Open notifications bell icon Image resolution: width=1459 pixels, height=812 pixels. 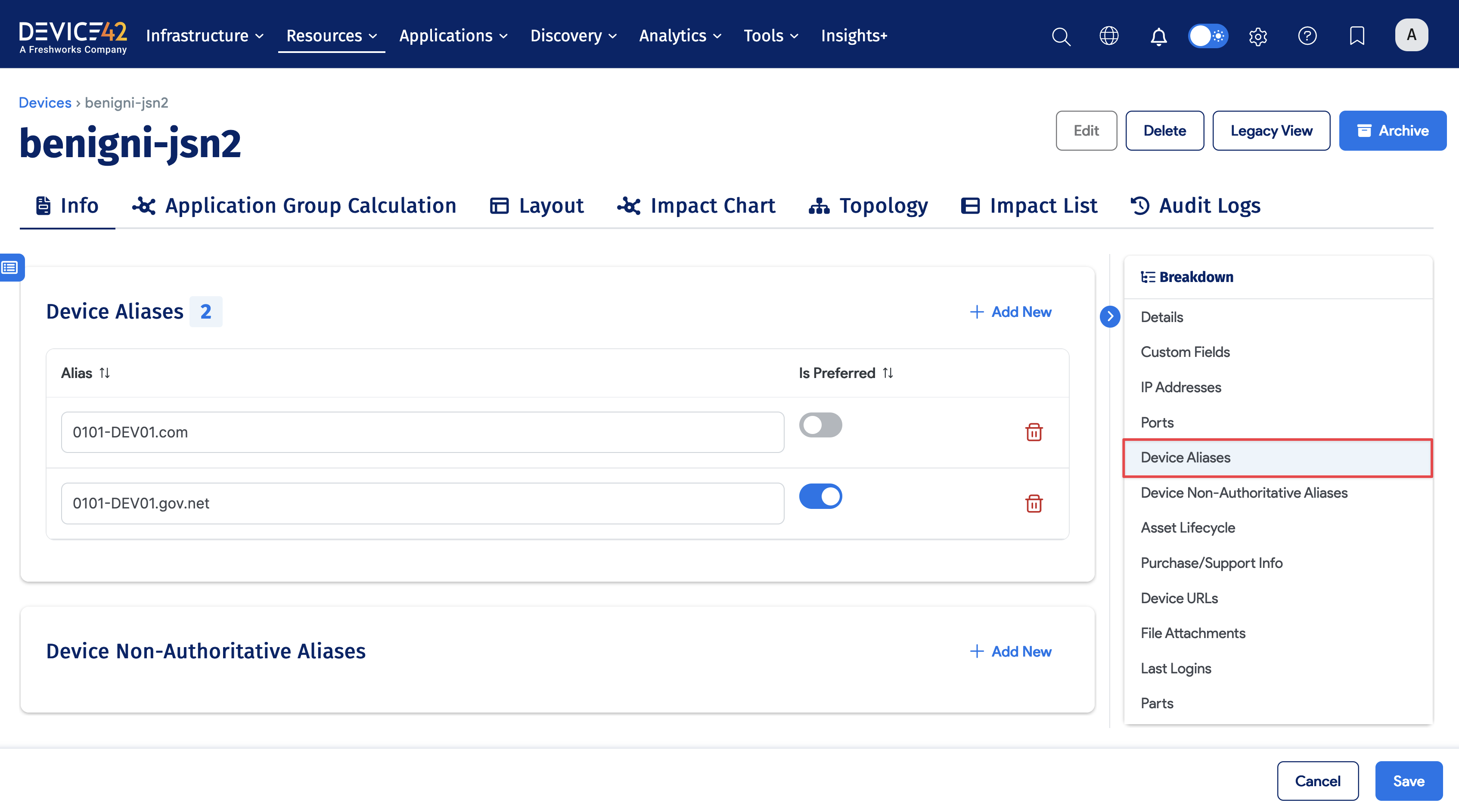pyautogui.click(x=1158, y=36)
